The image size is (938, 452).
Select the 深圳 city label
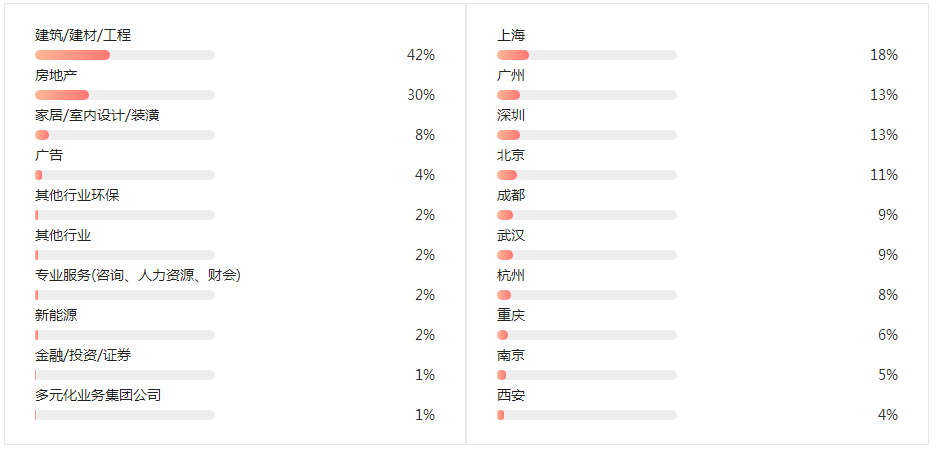pyautogui.click(x=511, y=116)
